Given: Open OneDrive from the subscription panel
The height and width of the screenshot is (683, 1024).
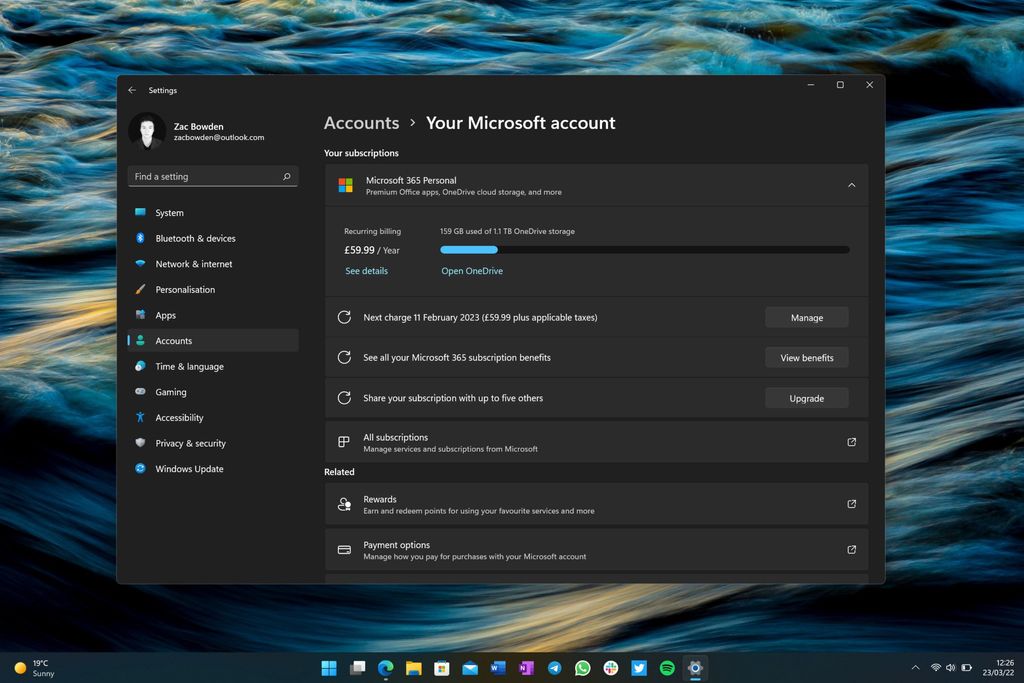Looking at the screenshot, I should point(471,270).
